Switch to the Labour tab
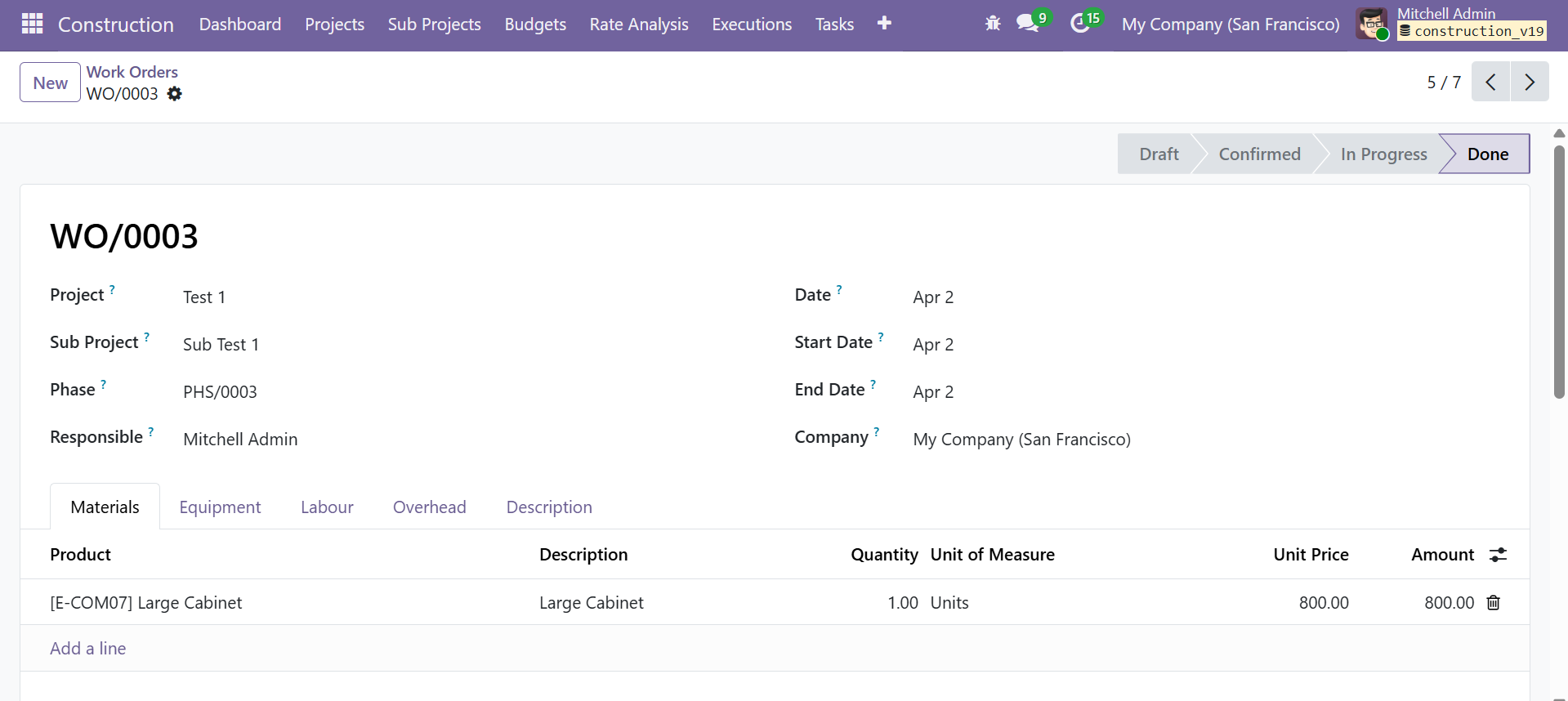1568x701 pixels. [x=327, y=507]
